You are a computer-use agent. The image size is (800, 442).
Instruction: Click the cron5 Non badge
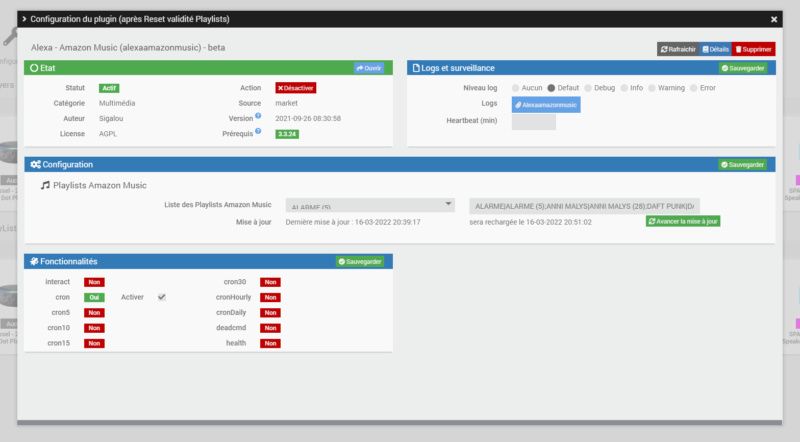pos(94,312)
